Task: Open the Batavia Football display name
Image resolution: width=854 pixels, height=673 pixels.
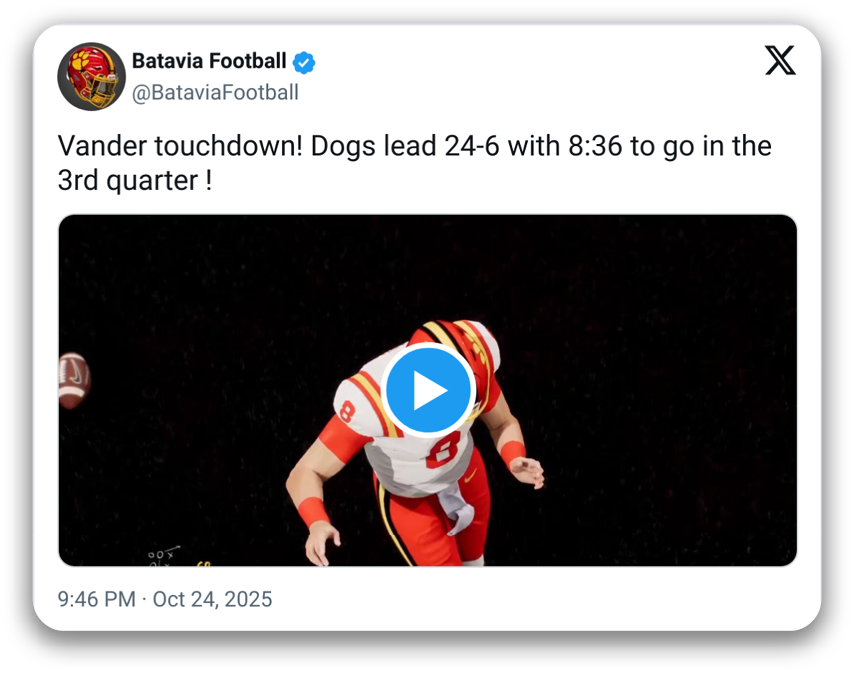Action: coord(209,62)
